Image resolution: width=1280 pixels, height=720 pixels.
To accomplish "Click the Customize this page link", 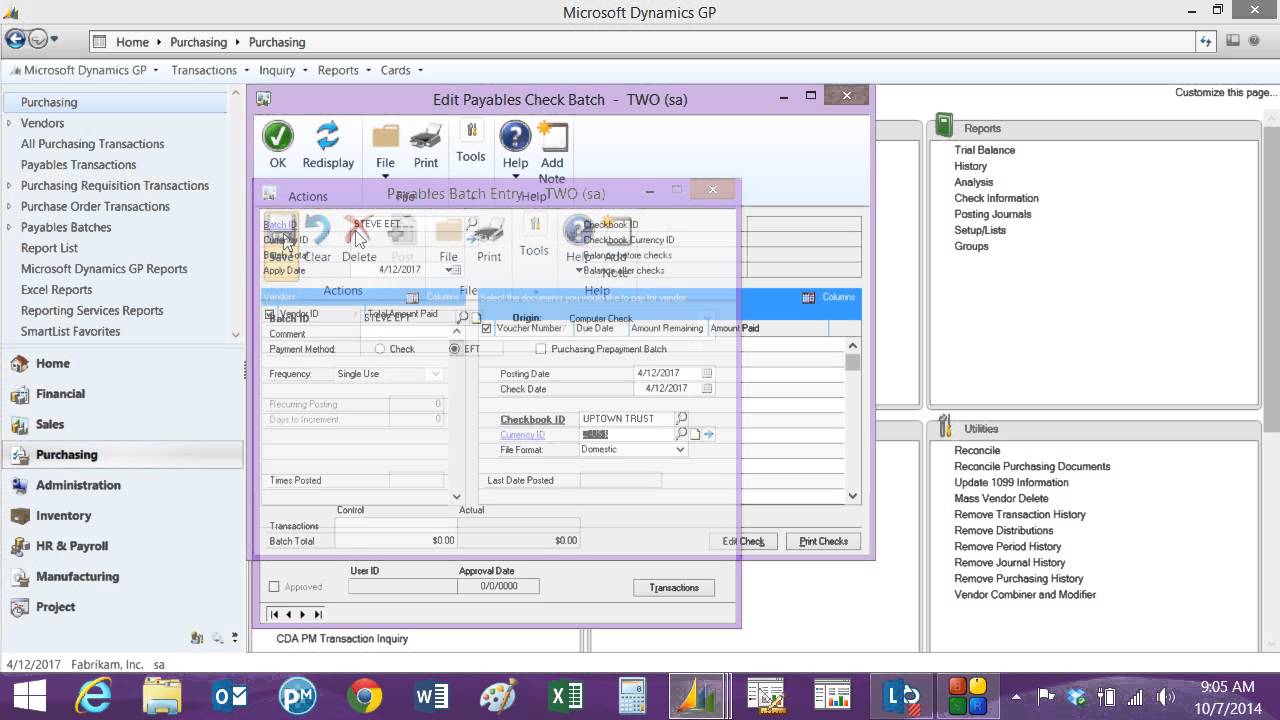I will 1224,92.
